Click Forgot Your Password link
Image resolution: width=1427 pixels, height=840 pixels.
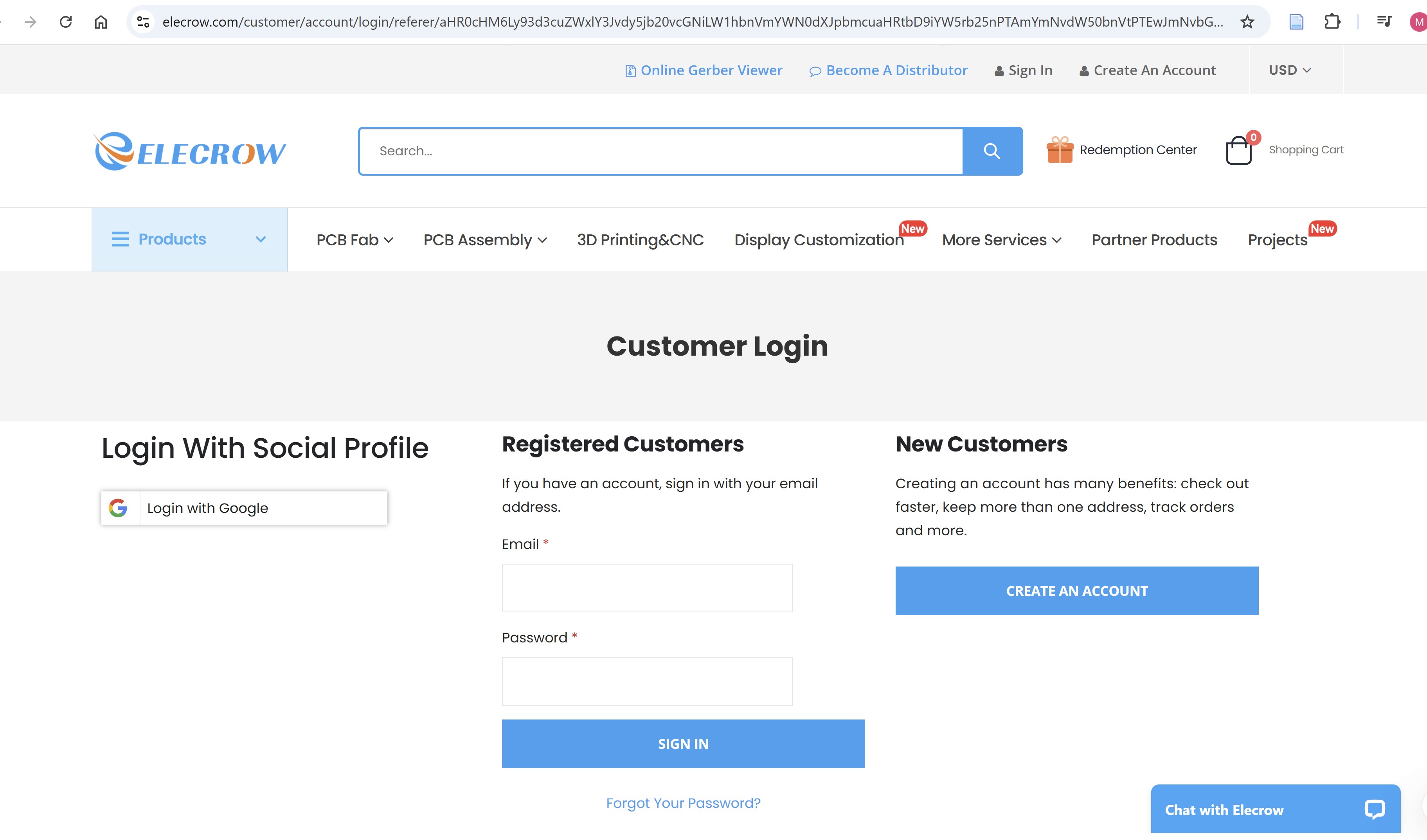point(683,803)
